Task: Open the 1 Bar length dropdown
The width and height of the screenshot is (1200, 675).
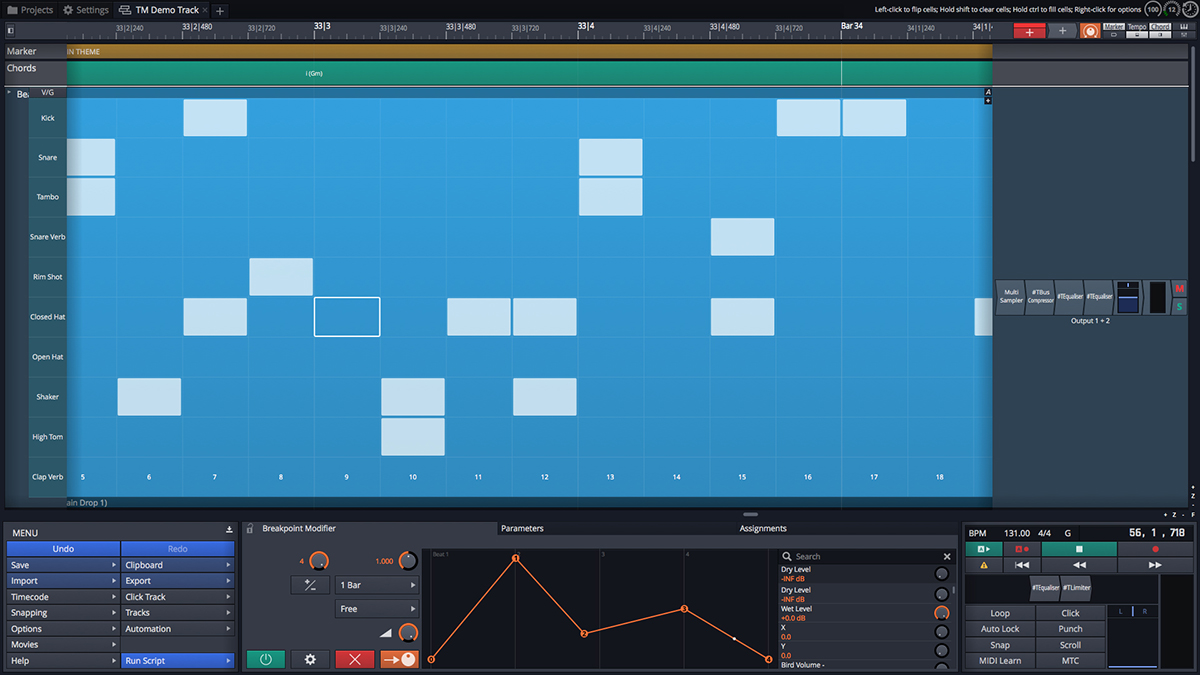Action: (x=377, y=585)
